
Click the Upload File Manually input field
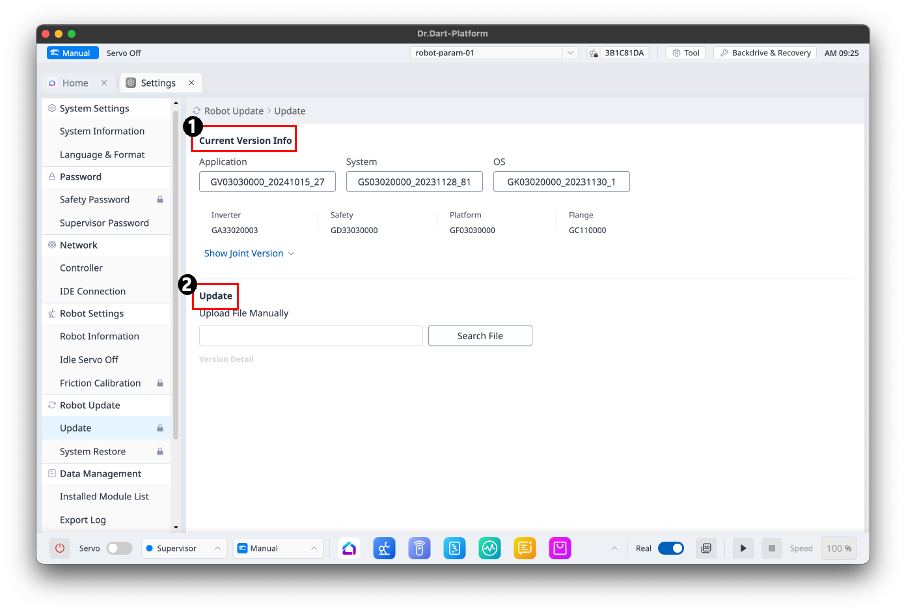(310, 336)
